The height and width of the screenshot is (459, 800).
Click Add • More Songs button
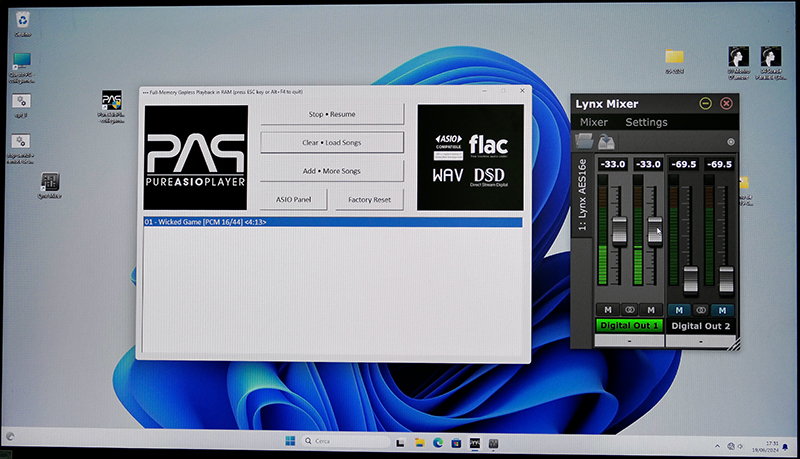coord(332,171)
